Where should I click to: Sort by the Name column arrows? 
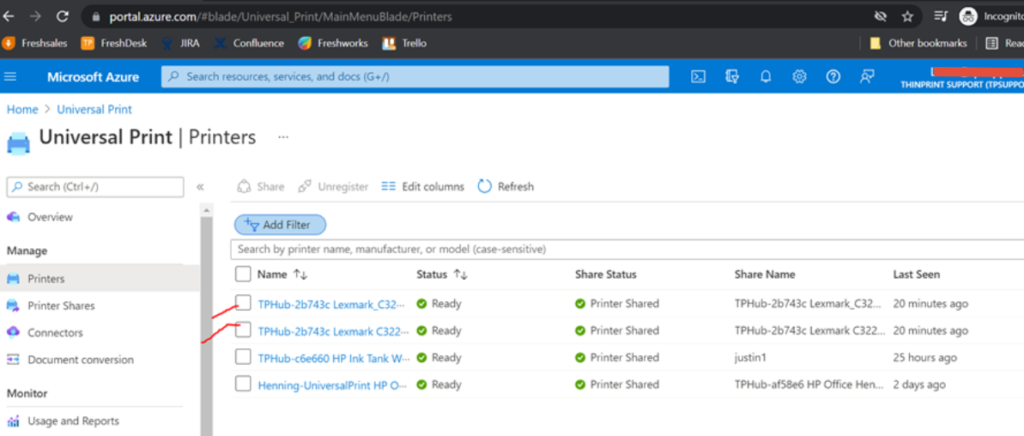tap(300, 275)
